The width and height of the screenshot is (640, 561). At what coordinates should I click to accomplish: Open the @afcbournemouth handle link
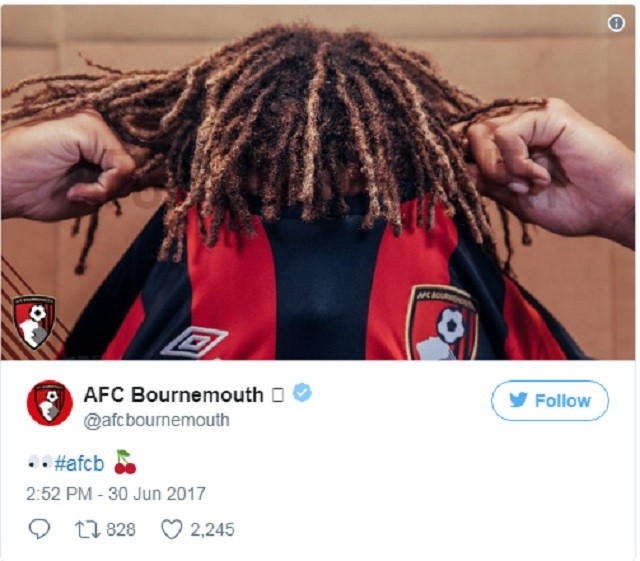click(x=156, y=420)
